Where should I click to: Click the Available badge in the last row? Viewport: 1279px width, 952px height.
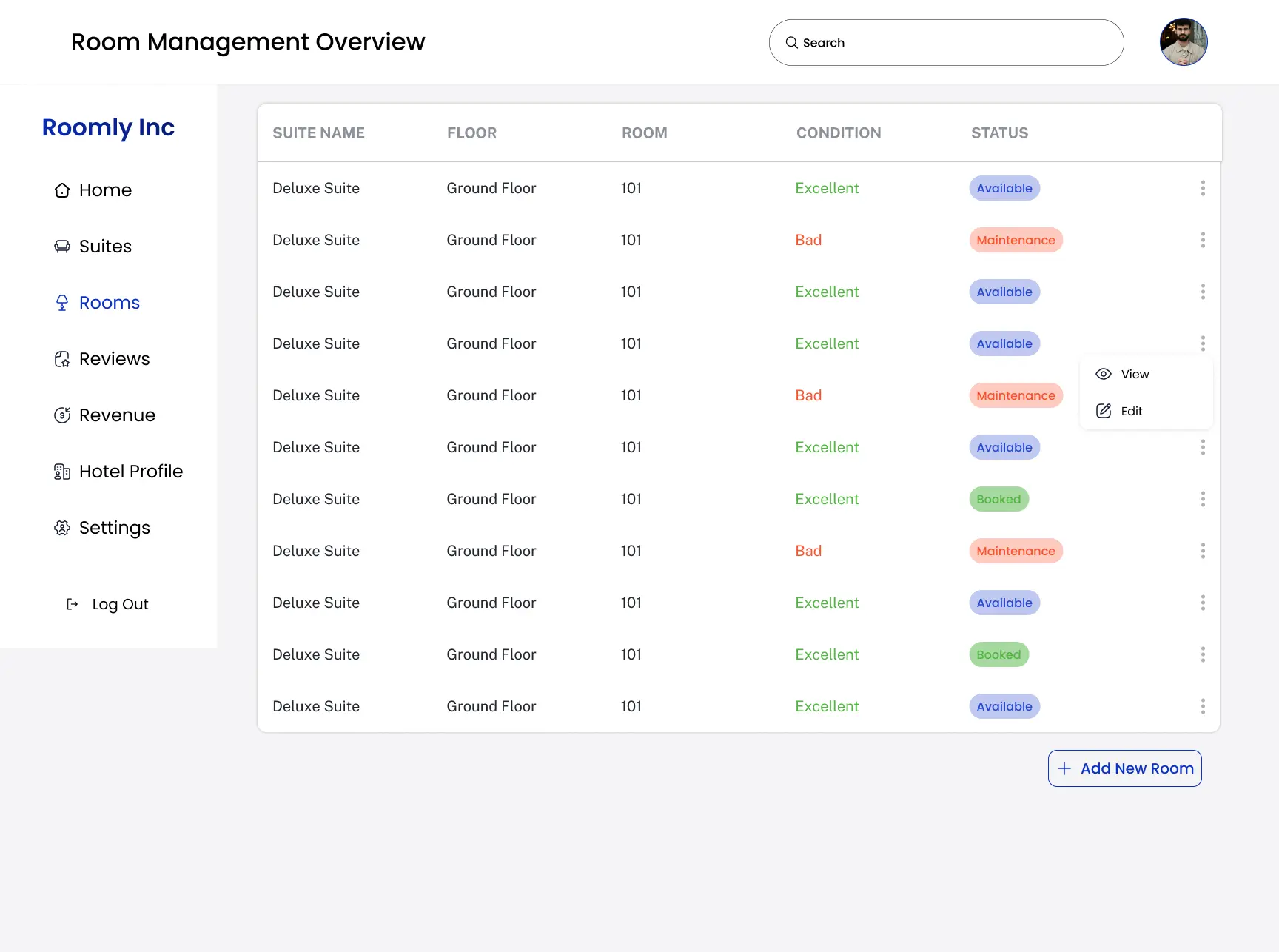point(1004,706)
